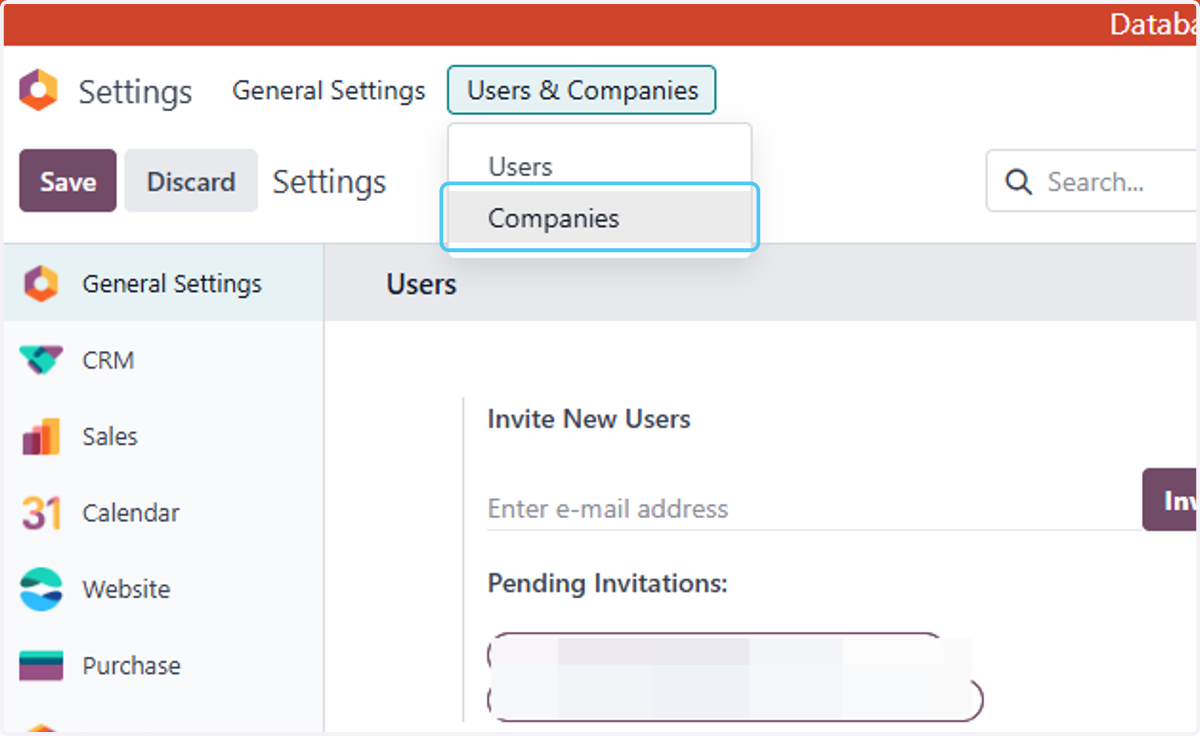Click the Enter e-mail address field
This screenshot has width=1200, height=736.
point(814,508)
